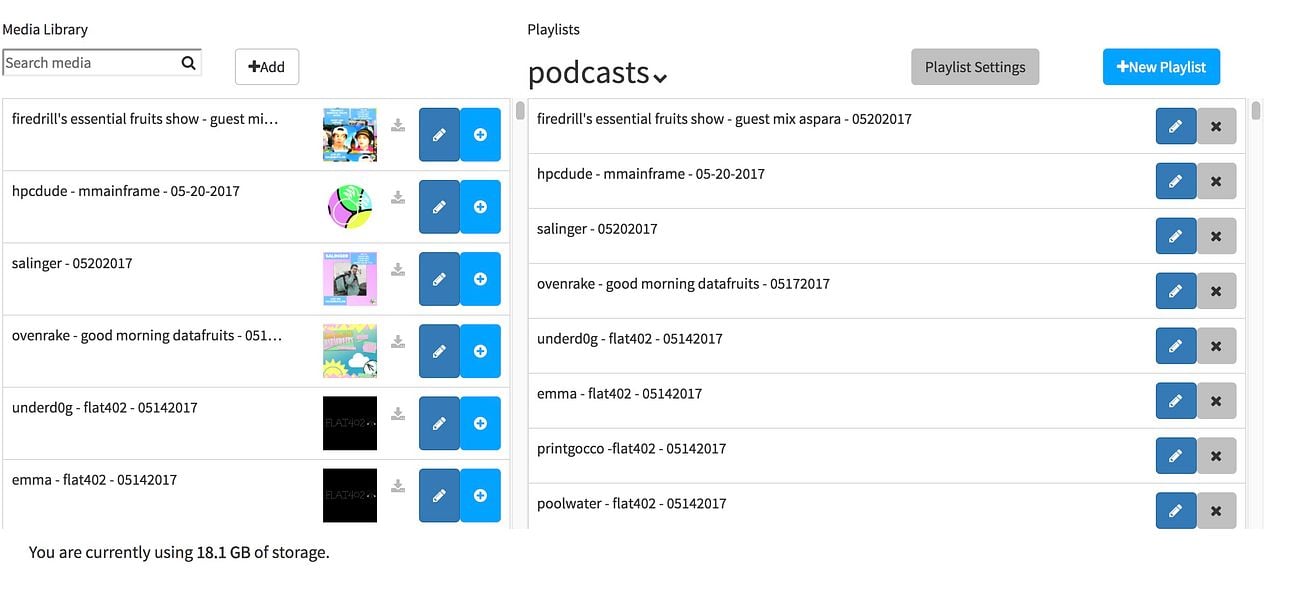Remove ovenrake entry from podcasts playlist

coord(1216,291)
